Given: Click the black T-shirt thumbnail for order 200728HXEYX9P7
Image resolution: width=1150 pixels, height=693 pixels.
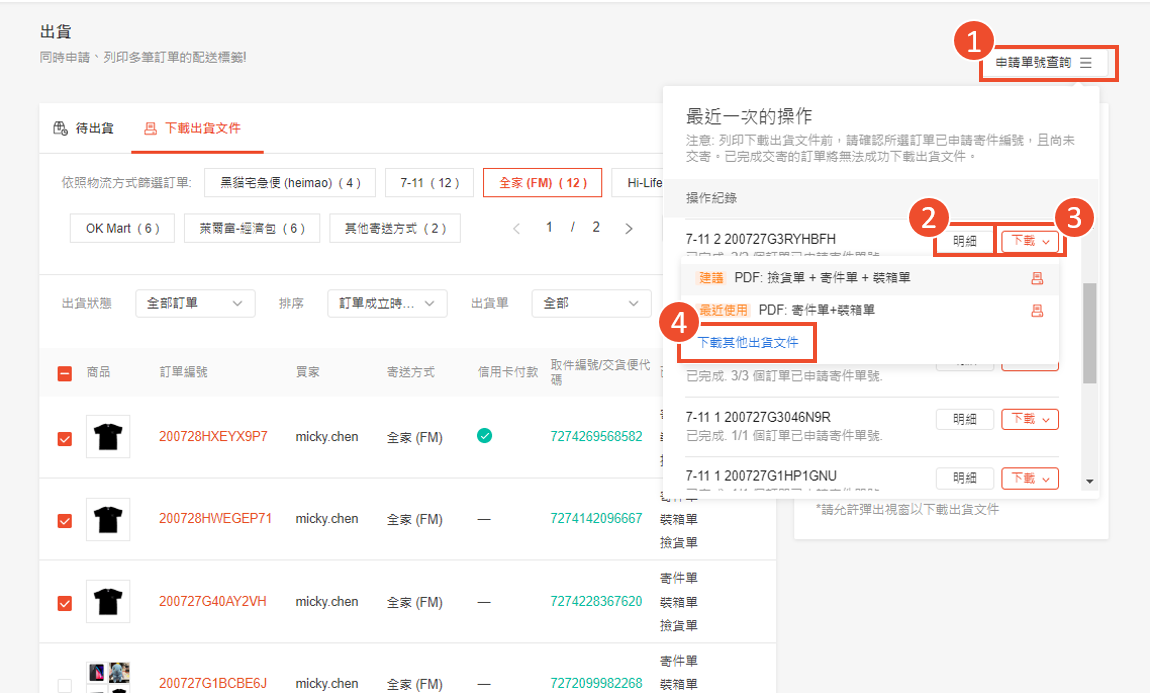Looking at the screenshot, I should pos(108,437).
